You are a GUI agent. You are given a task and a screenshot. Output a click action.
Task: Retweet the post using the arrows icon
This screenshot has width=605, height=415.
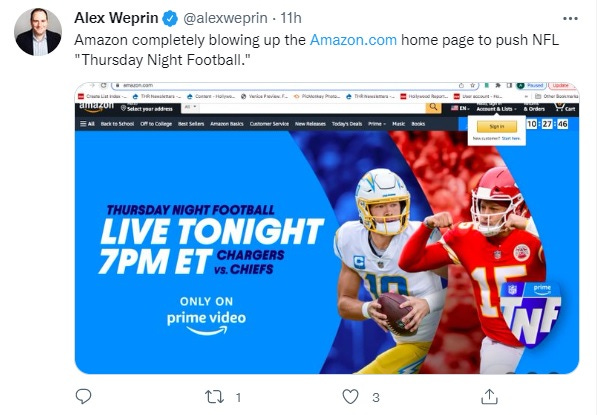click(214, 397)
